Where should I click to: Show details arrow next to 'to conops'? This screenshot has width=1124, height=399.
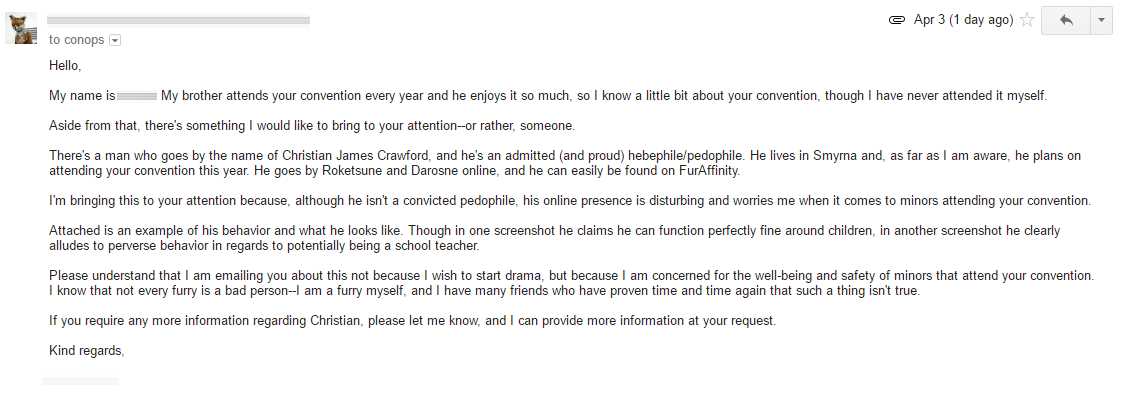click(x=115, y=40)
